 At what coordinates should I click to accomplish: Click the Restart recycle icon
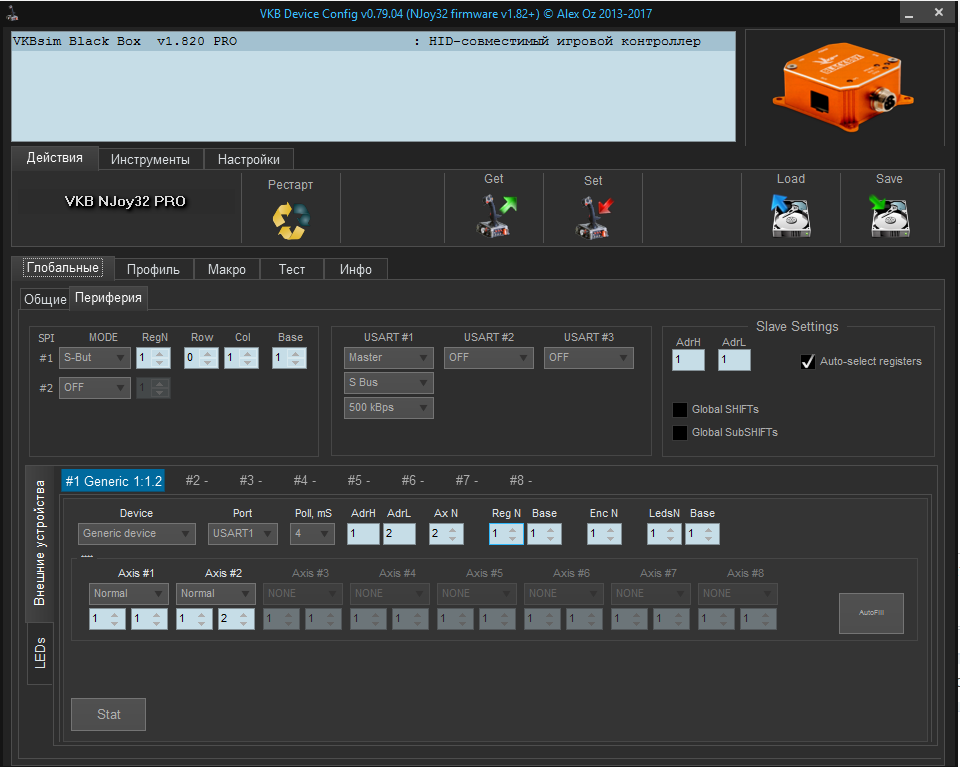(x=291, y=220)
